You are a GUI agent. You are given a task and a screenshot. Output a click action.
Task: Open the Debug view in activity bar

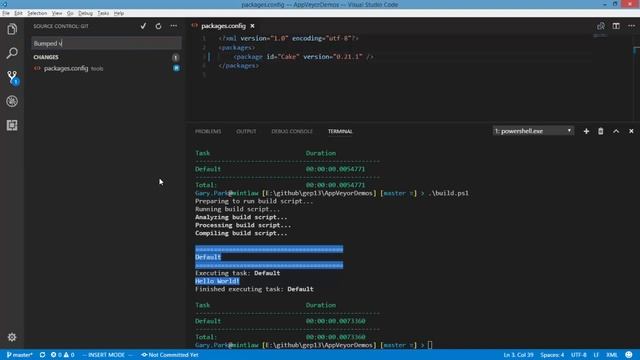[12, 101]
